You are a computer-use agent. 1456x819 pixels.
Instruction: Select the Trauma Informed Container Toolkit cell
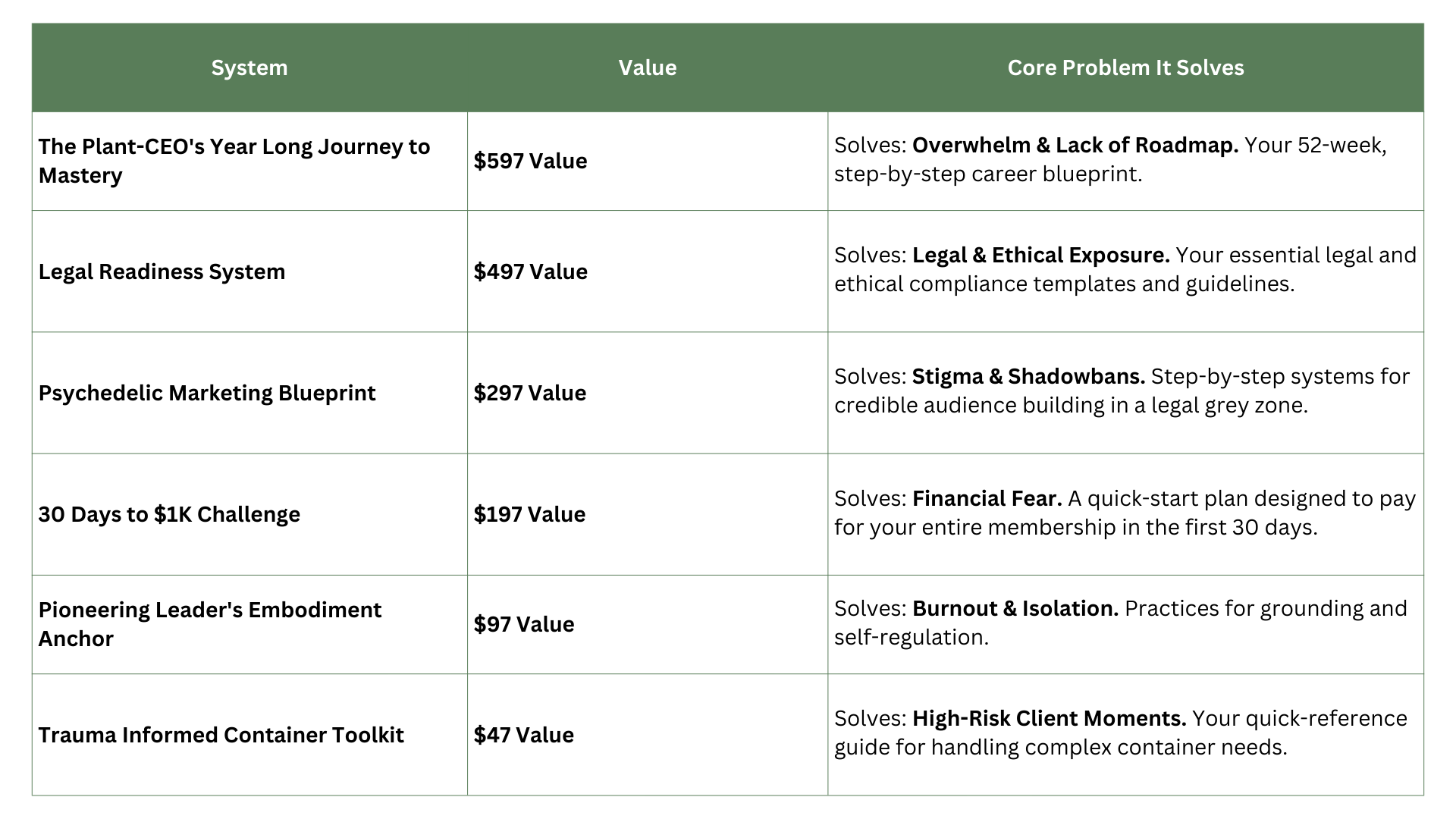point(221,735)
